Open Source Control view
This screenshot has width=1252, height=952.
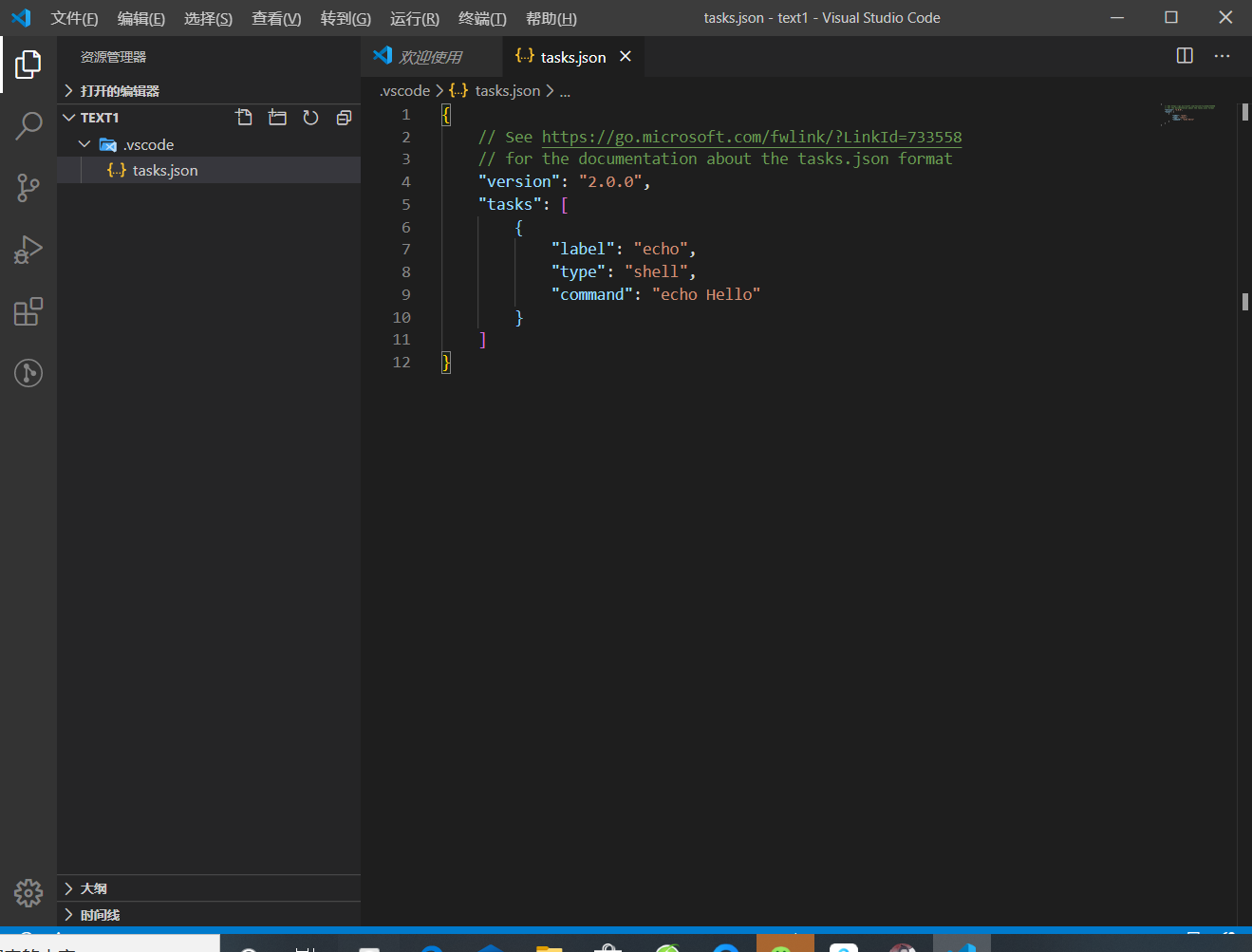click(x=28, y=188)
